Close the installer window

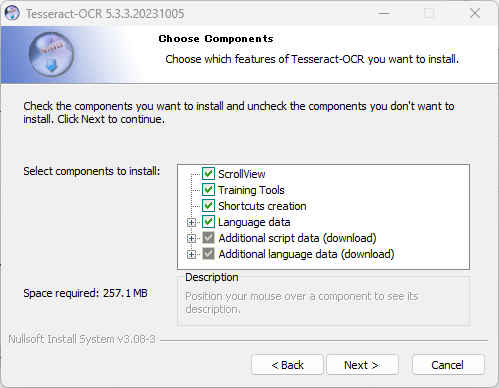click(475, 13)
